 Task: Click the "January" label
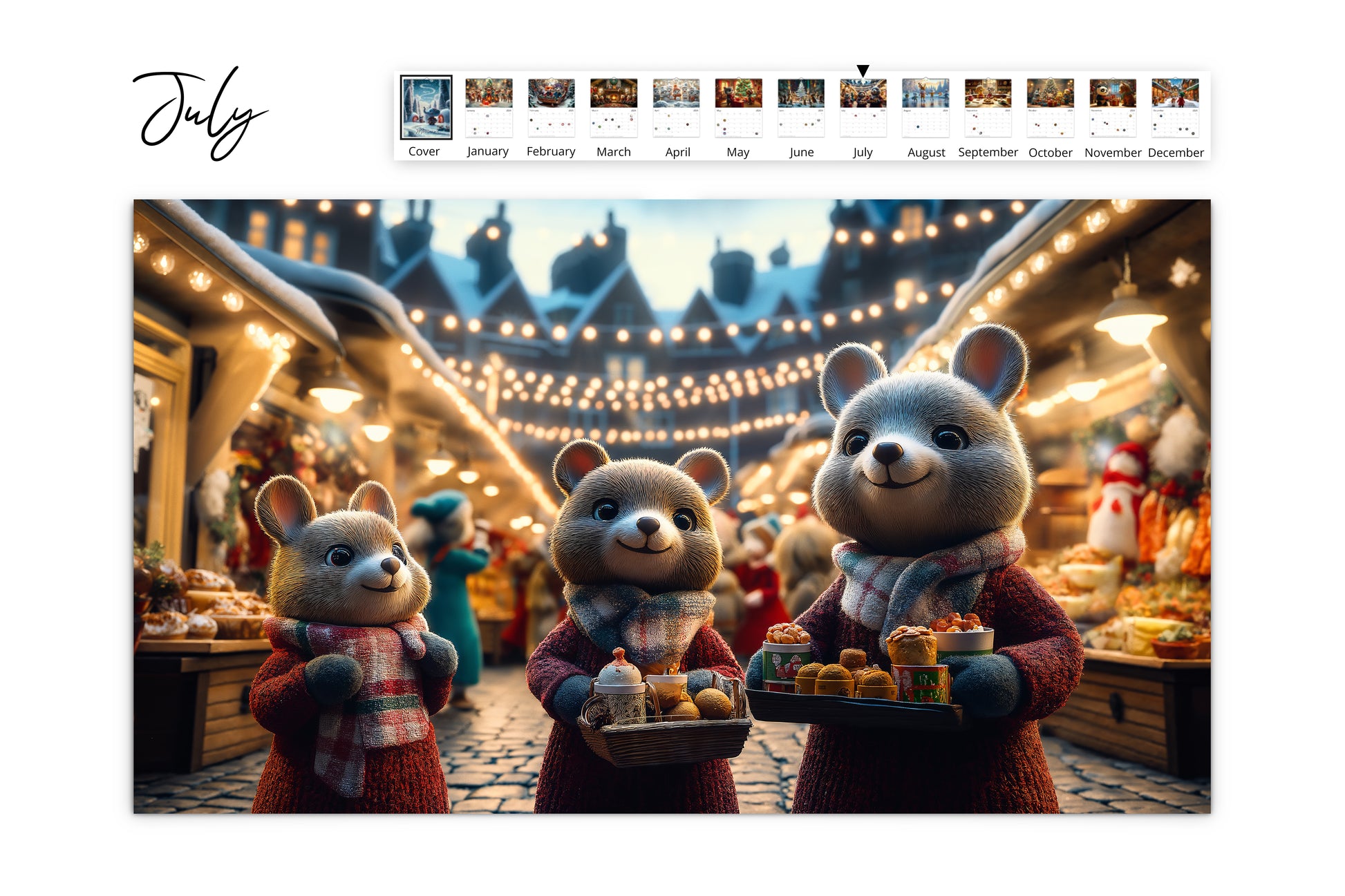pyautogui.click(x=488, y=151)
